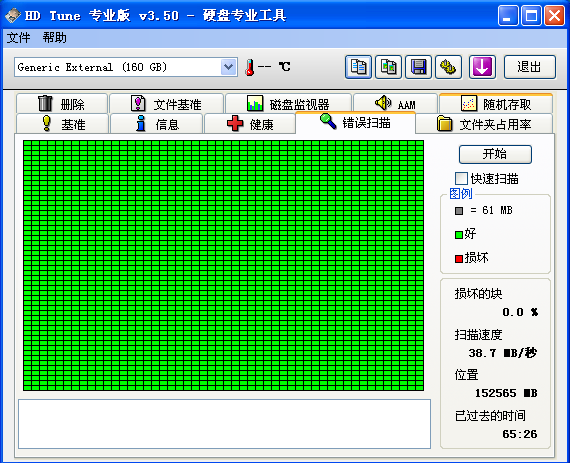Click the copy screenshot to clipboard icon
Screen dimensions: 570x463
388,67
